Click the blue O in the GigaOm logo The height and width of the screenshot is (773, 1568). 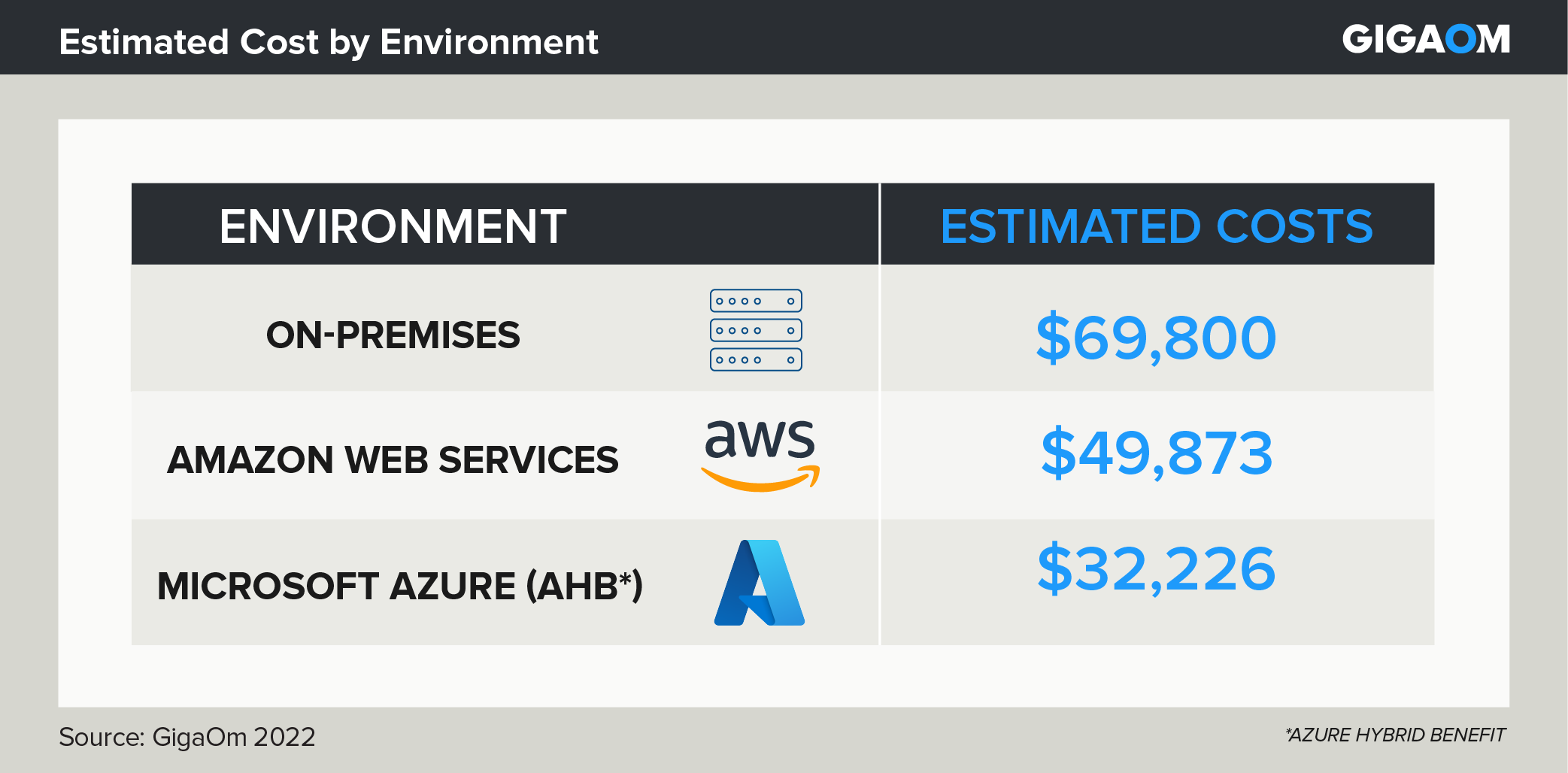click(1460, 39)
